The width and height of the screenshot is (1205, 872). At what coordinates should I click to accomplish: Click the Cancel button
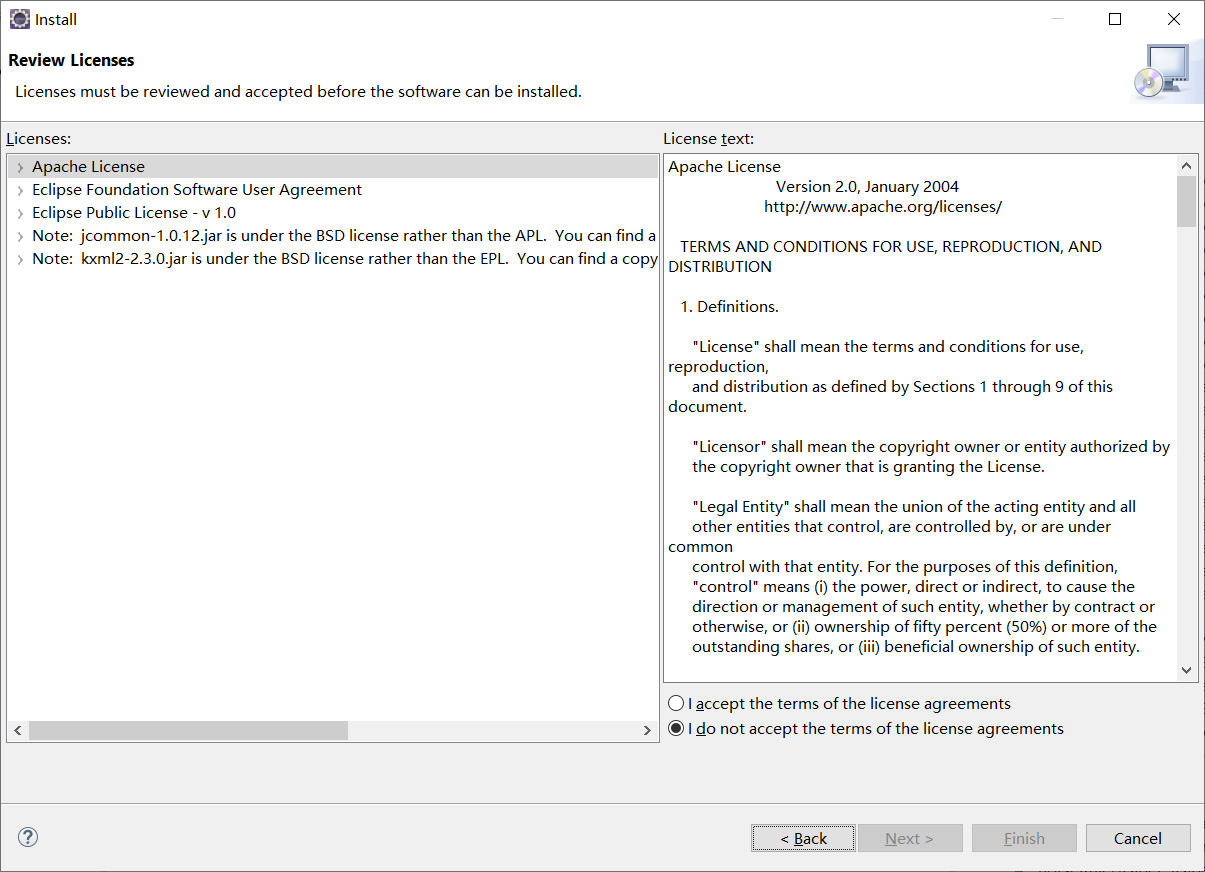pos(1138,838)
